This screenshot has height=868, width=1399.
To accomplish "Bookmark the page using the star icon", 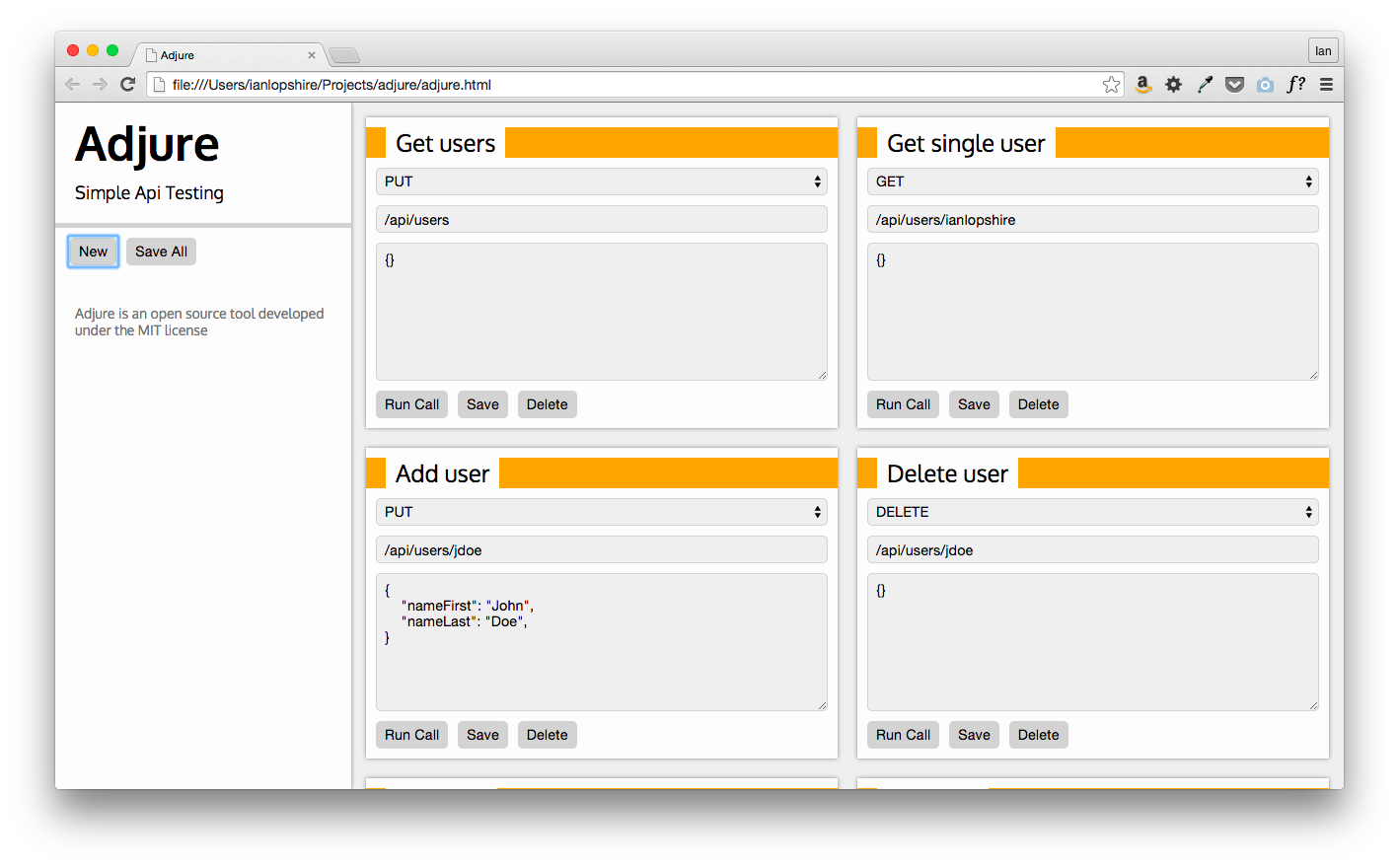I will point(1112,84).
